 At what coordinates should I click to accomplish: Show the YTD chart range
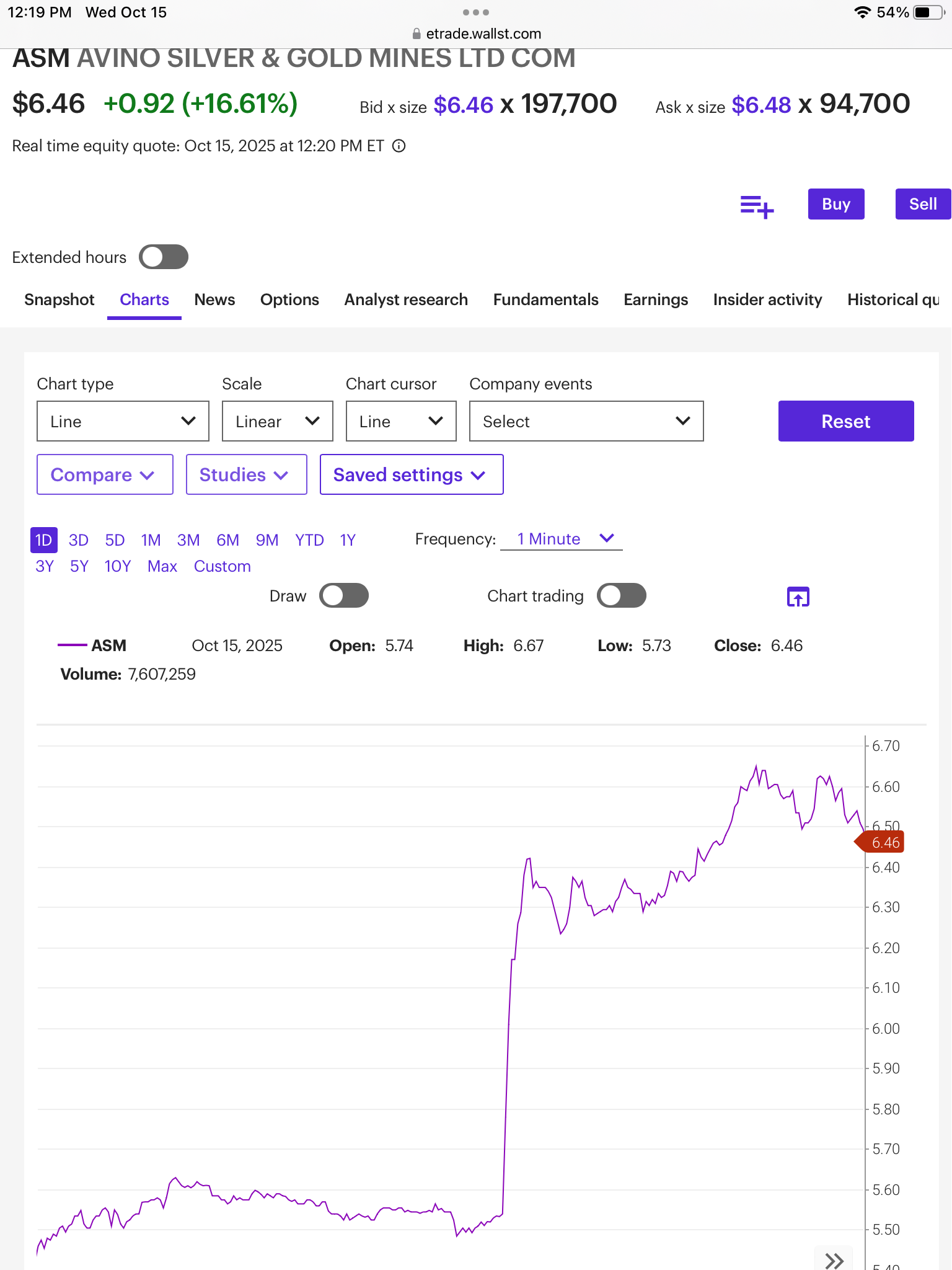[x=309, y=540]
